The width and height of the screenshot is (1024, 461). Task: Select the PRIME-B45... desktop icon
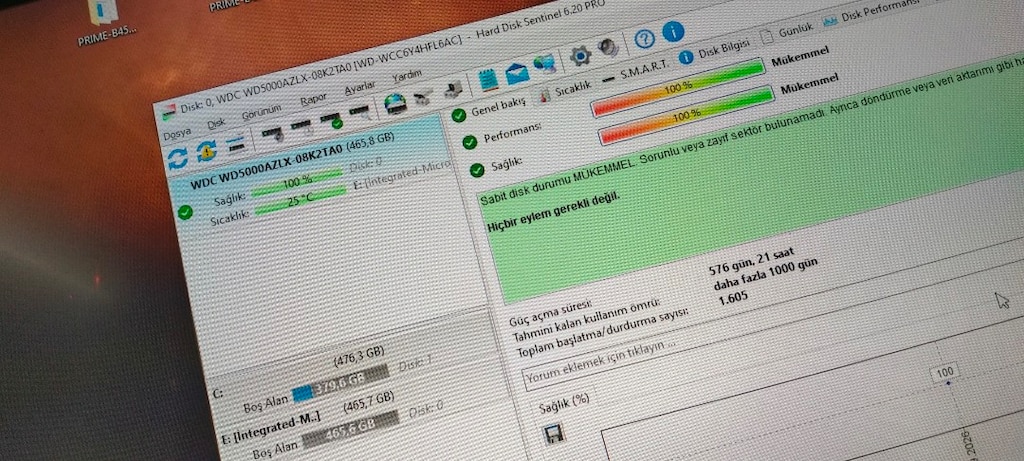[106, 23]
